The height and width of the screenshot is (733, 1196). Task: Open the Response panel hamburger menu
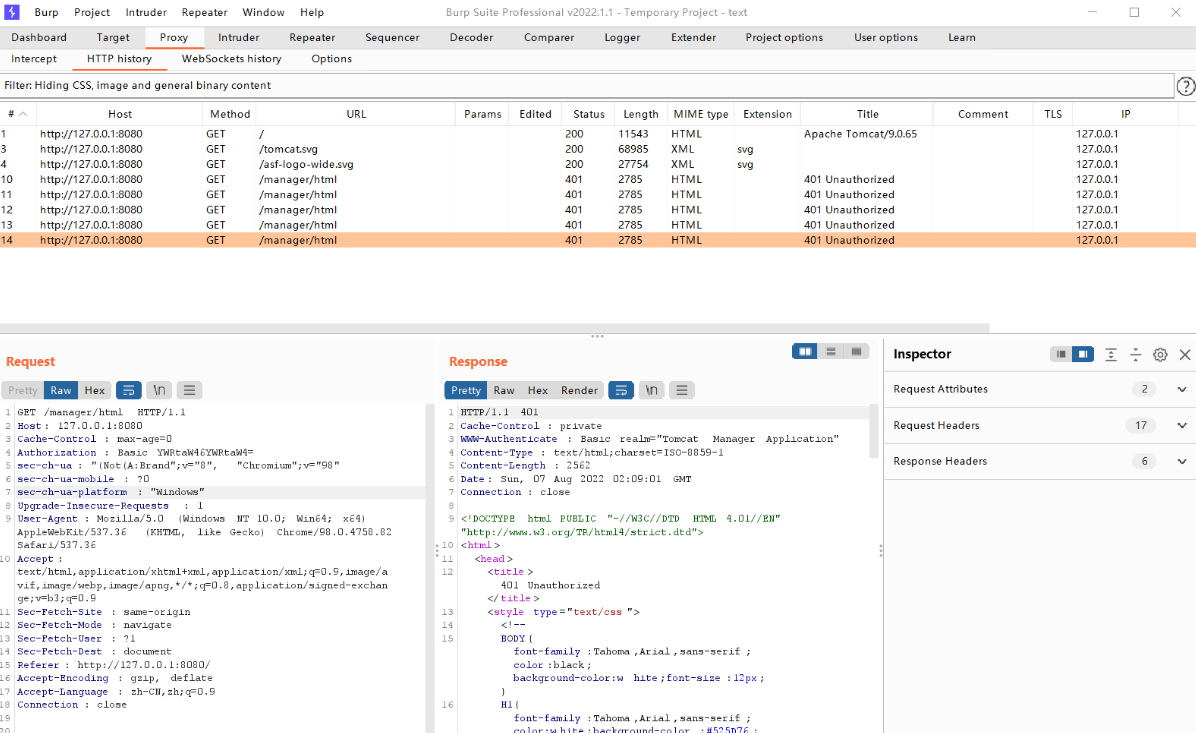(x=682, y=390)
